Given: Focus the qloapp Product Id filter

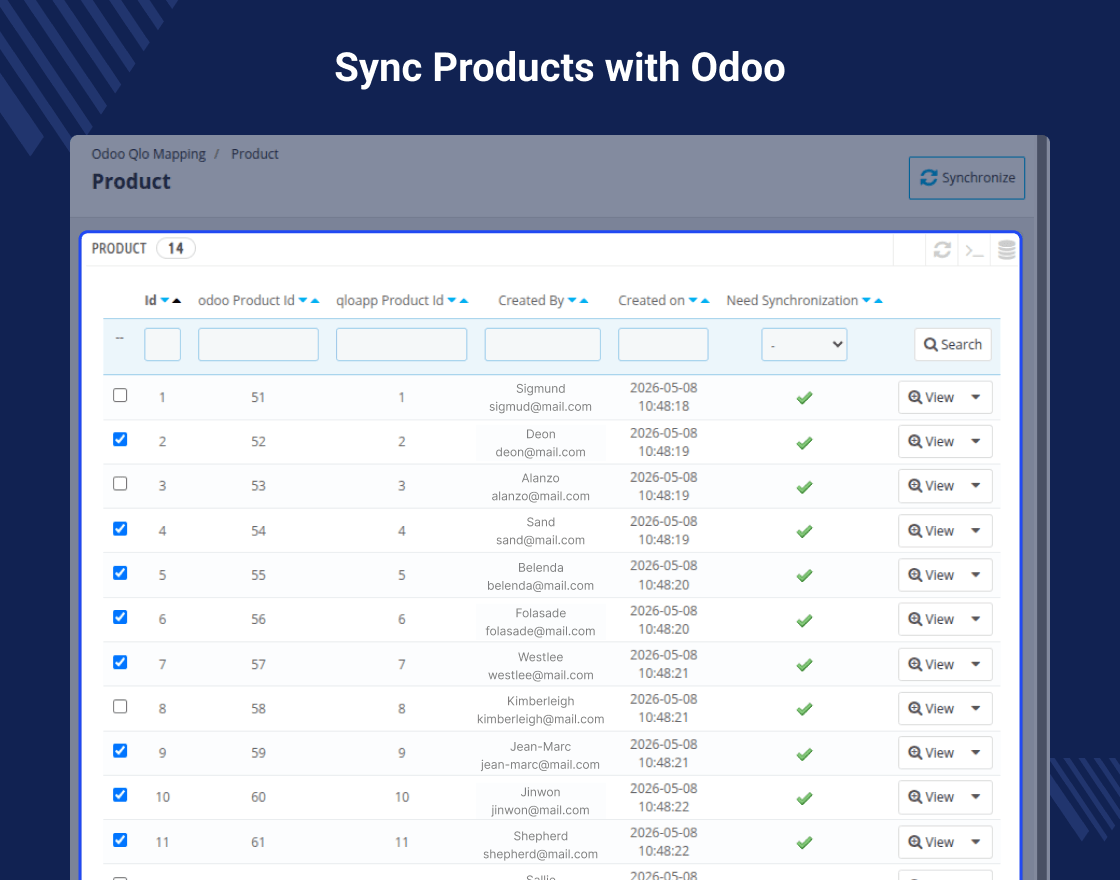Looking at the screenshot, I should point(401,344).
